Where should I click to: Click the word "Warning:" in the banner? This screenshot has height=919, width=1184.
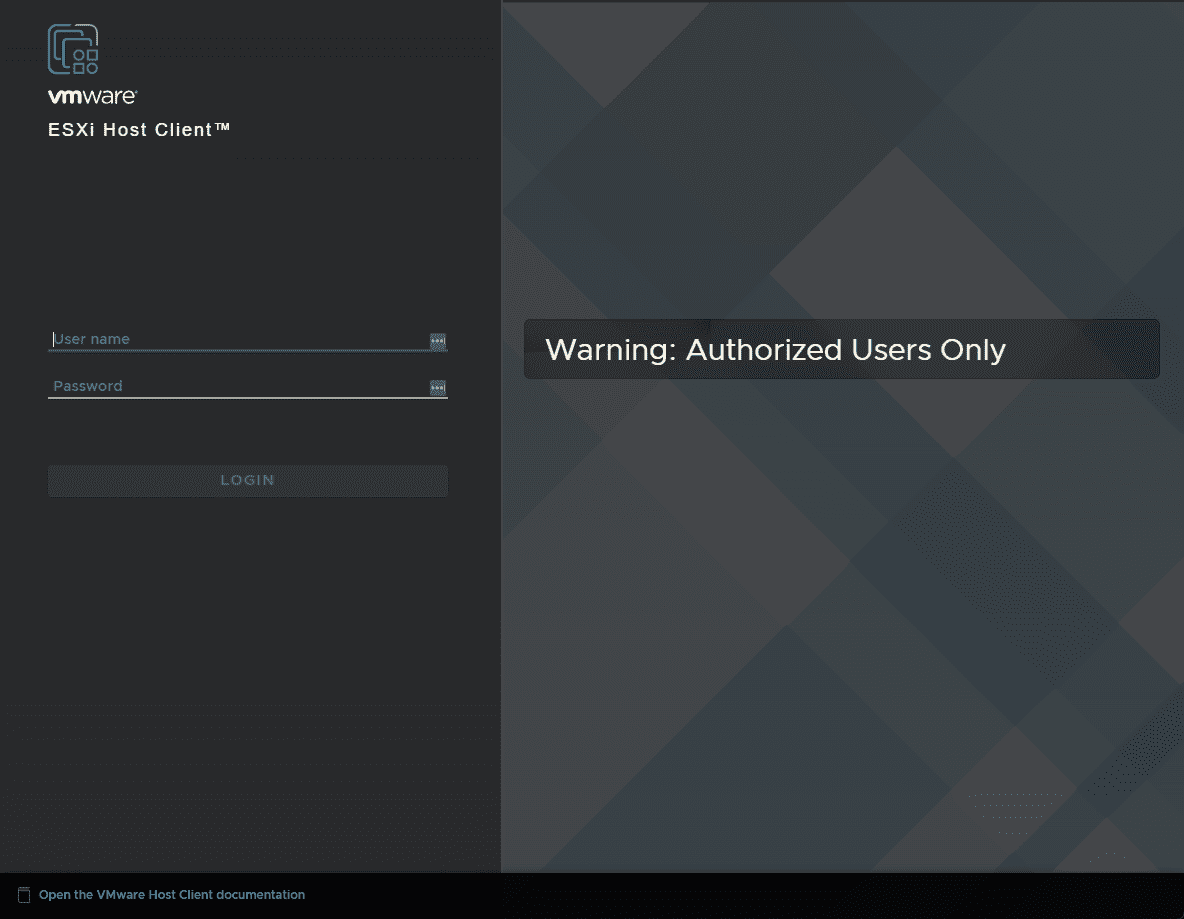(610, 350)
